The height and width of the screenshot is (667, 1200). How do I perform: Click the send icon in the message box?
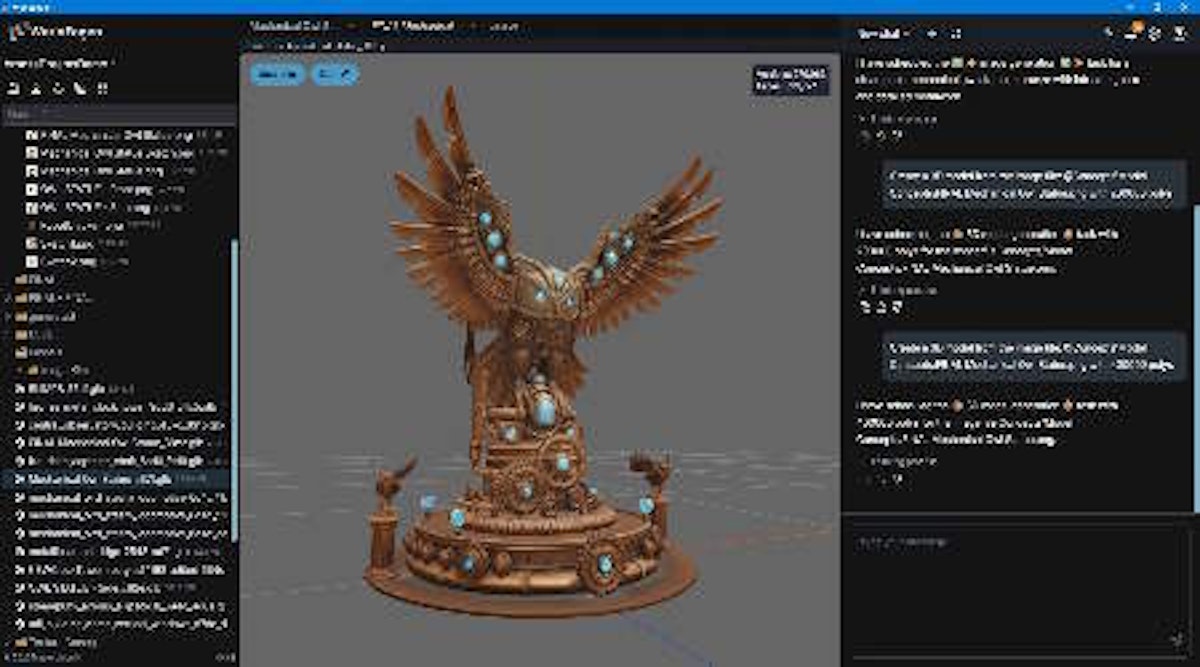1177,637
